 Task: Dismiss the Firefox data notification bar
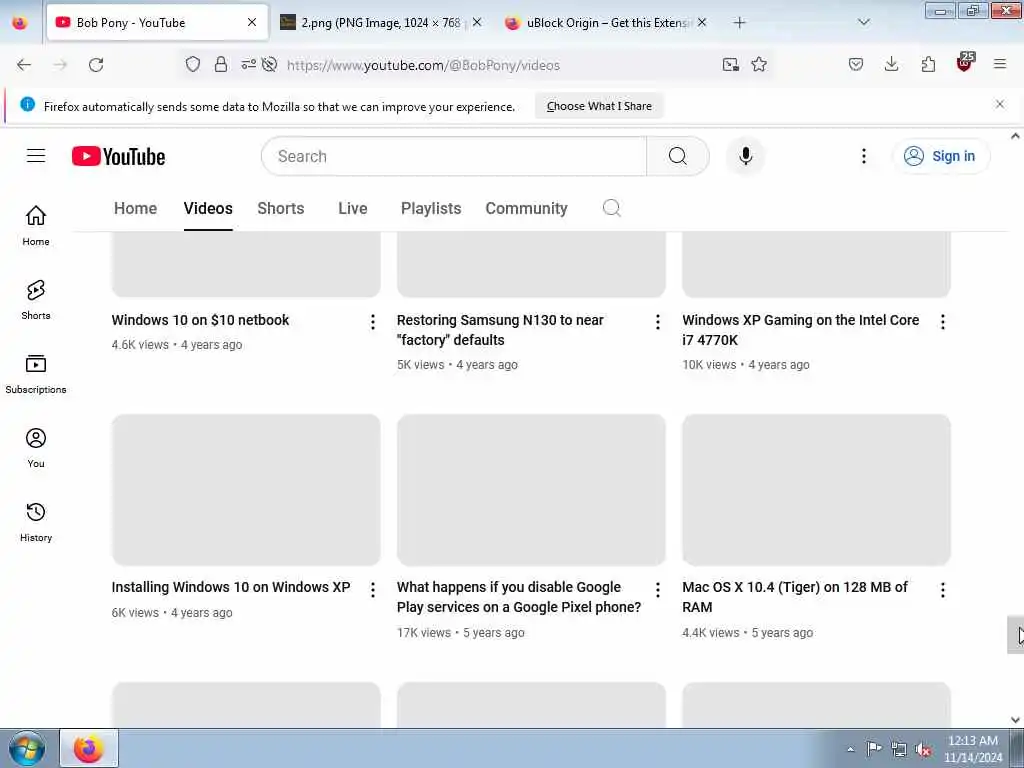click(999, 104)
